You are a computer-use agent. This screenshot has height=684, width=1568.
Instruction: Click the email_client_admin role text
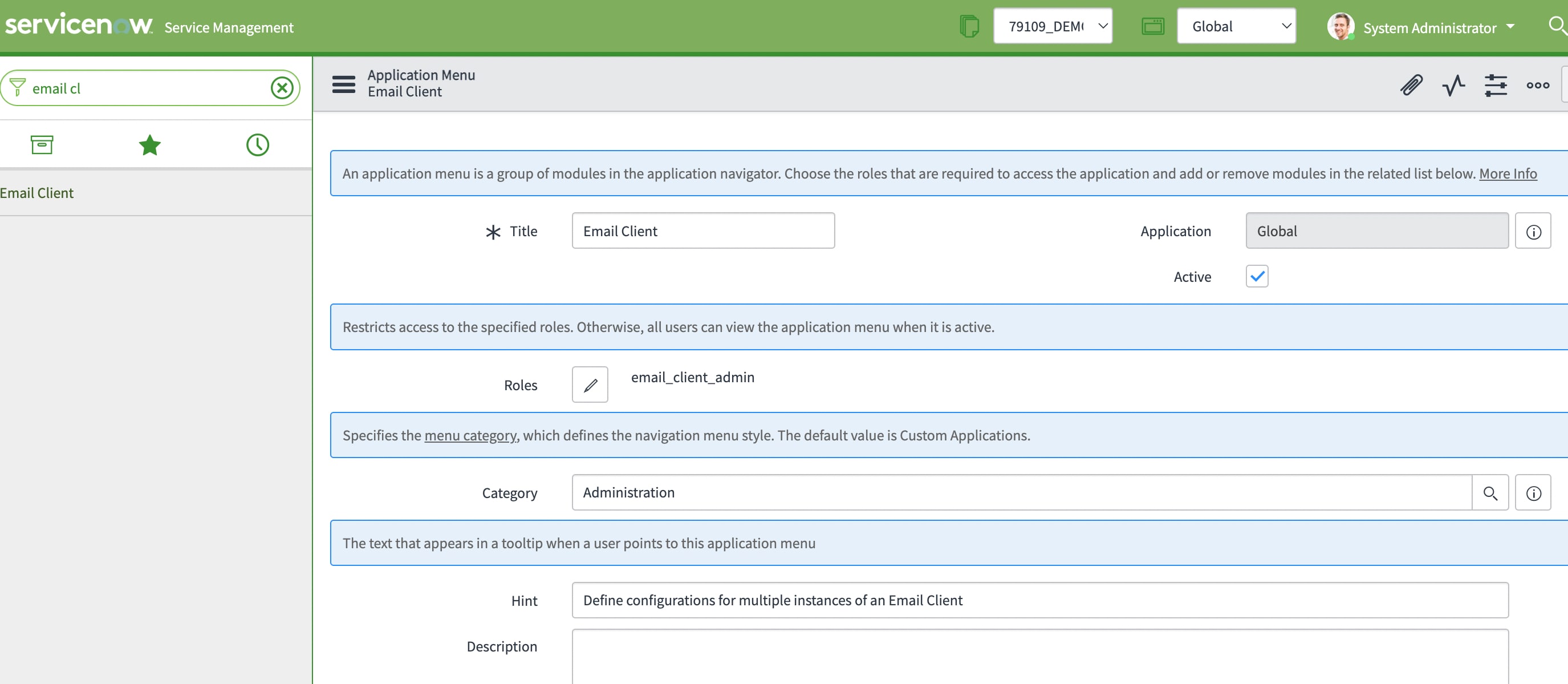(x=693, y=378)
